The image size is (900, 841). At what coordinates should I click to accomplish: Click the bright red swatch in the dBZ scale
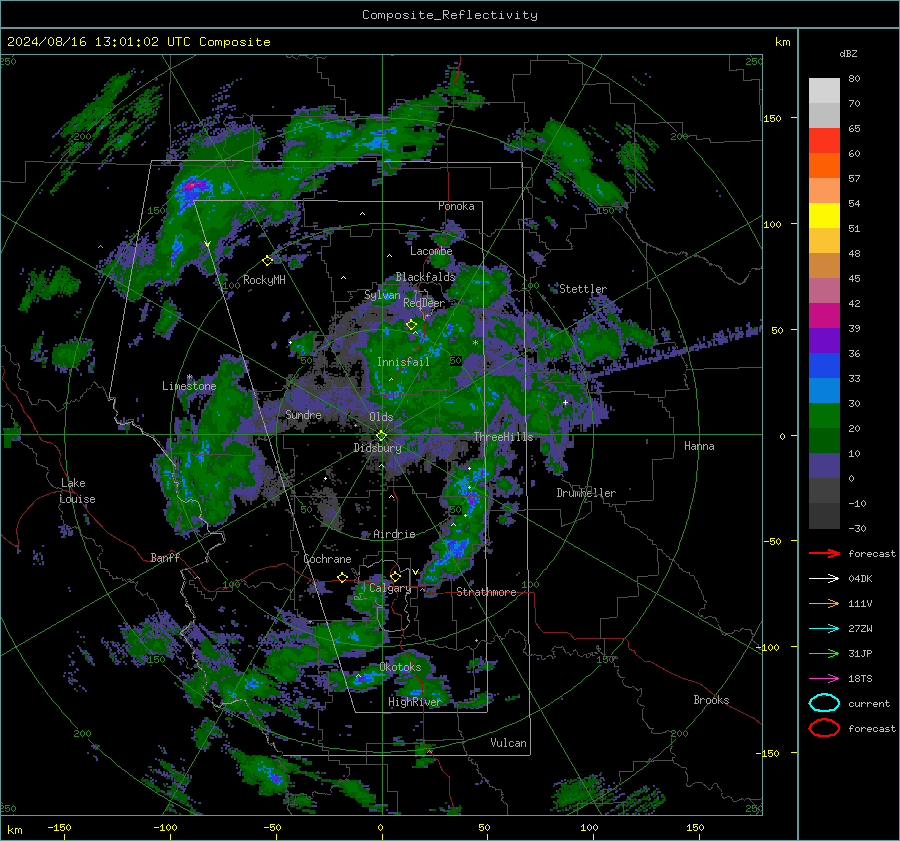pos(824,141)
